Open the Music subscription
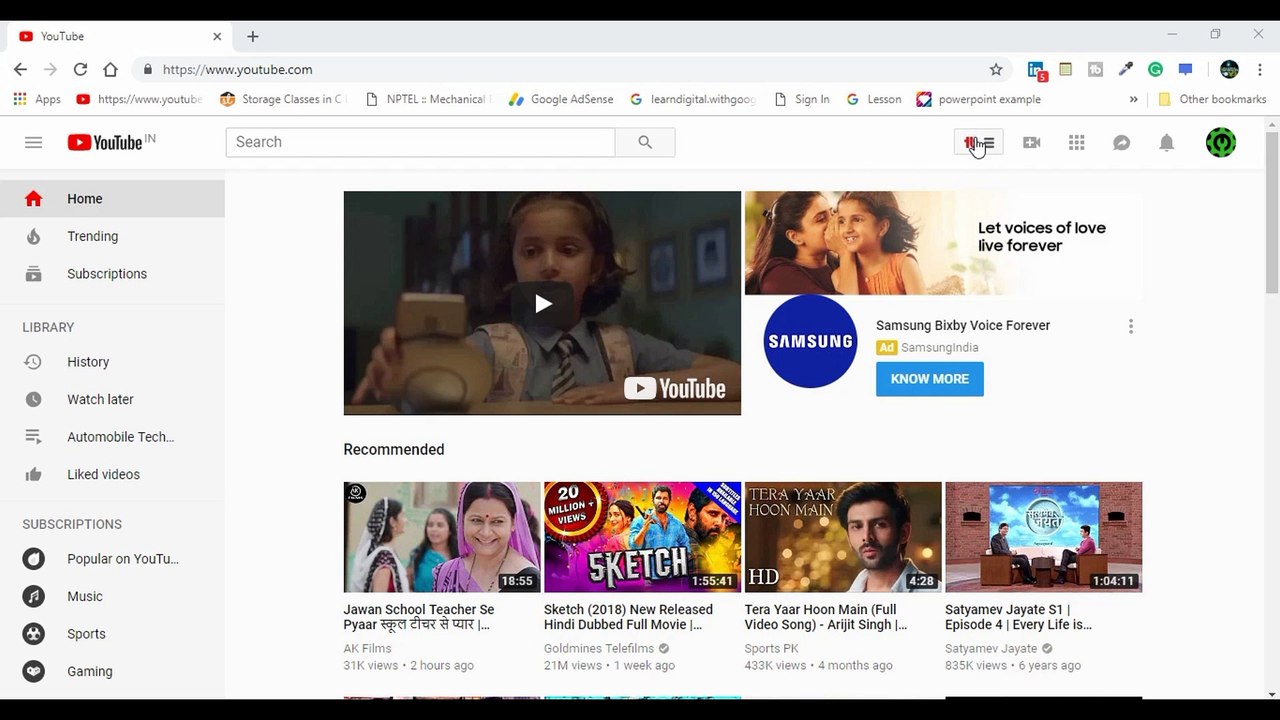1280x720 pixels. point(112,596)
